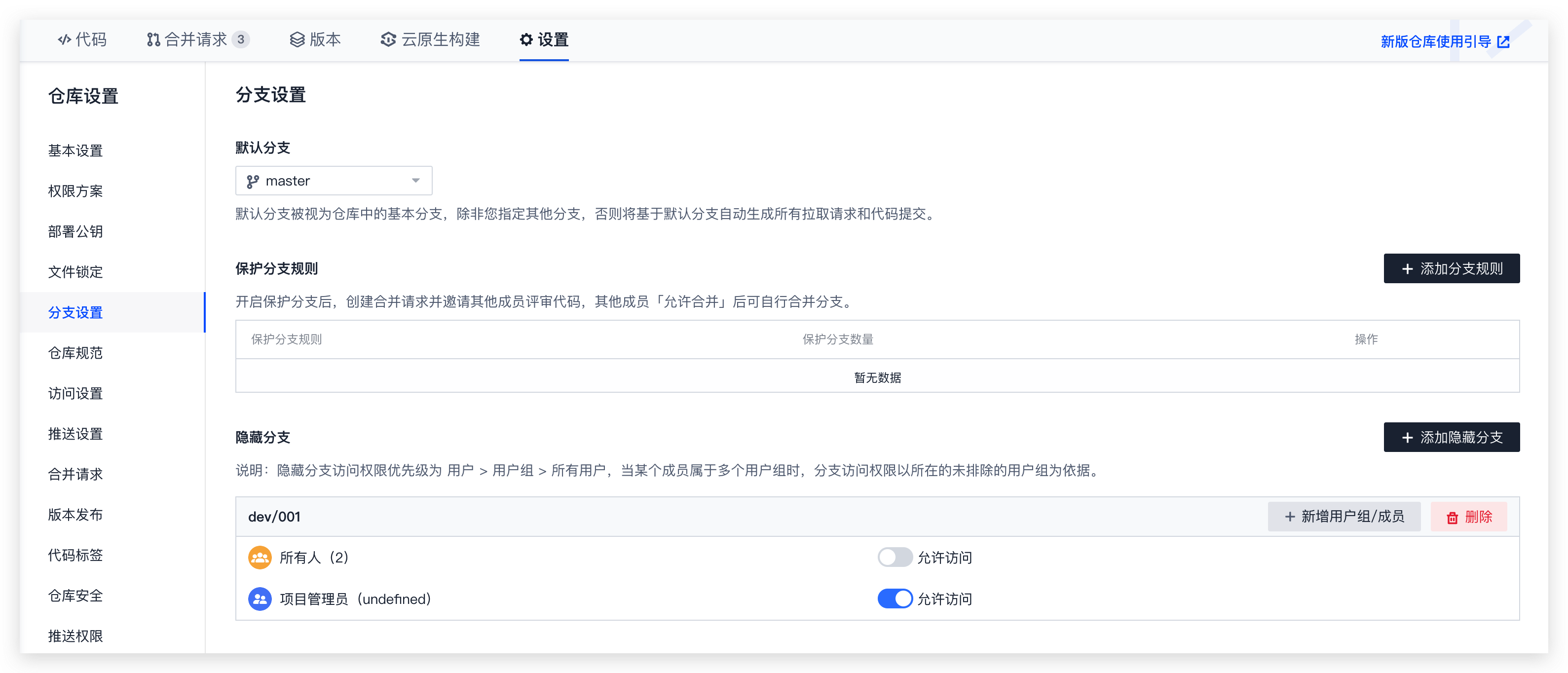Go to the 版本 tab

(315, 40)
